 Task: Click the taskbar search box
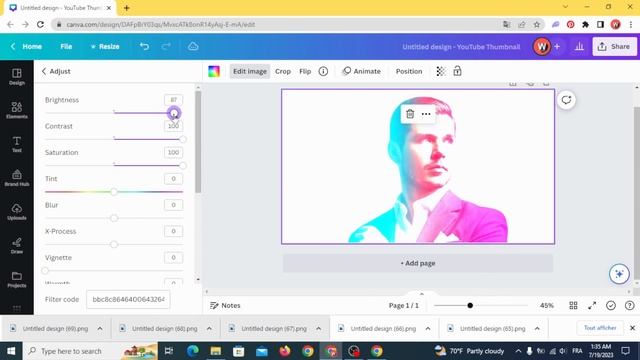91,351
